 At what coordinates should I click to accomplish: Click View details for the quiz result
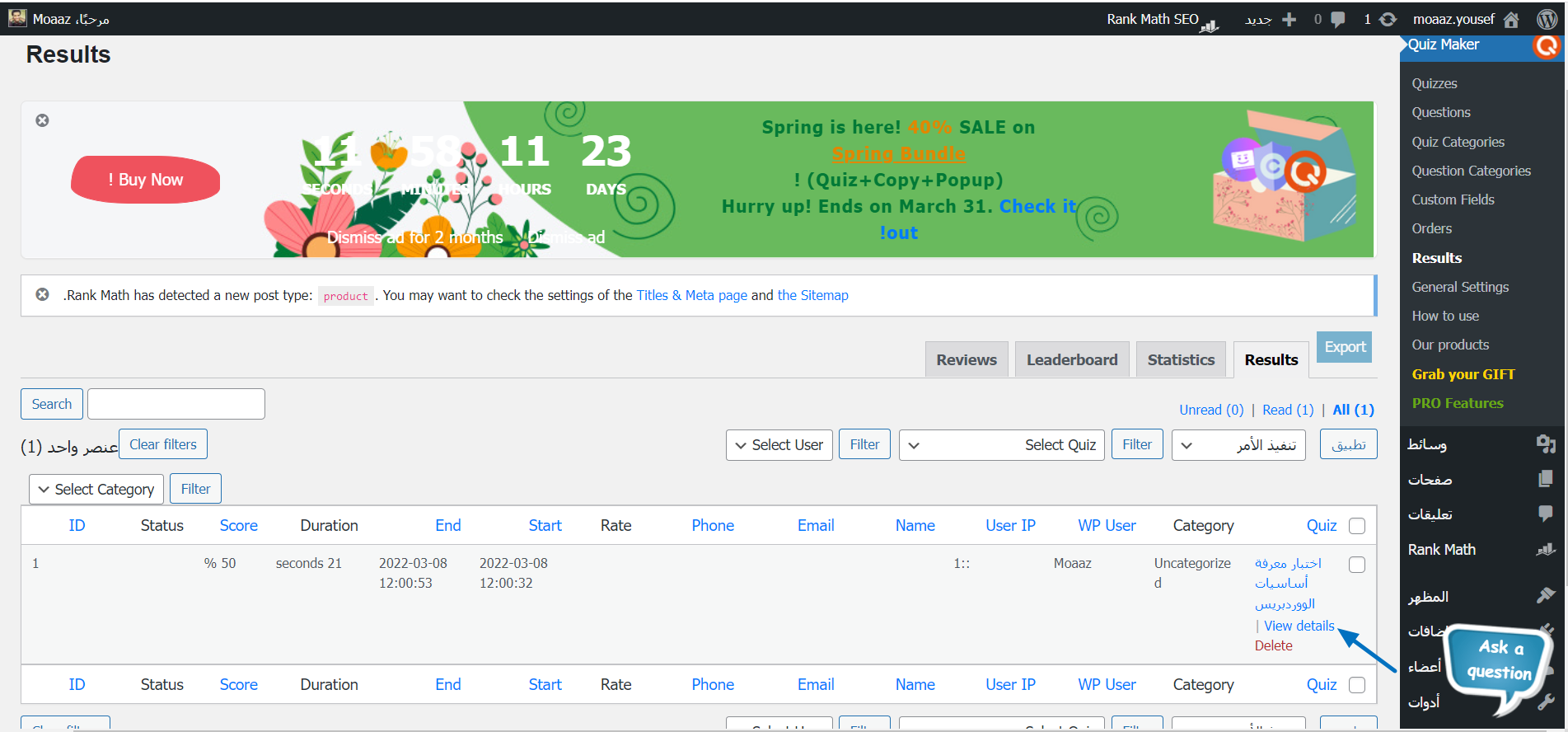1299,626
